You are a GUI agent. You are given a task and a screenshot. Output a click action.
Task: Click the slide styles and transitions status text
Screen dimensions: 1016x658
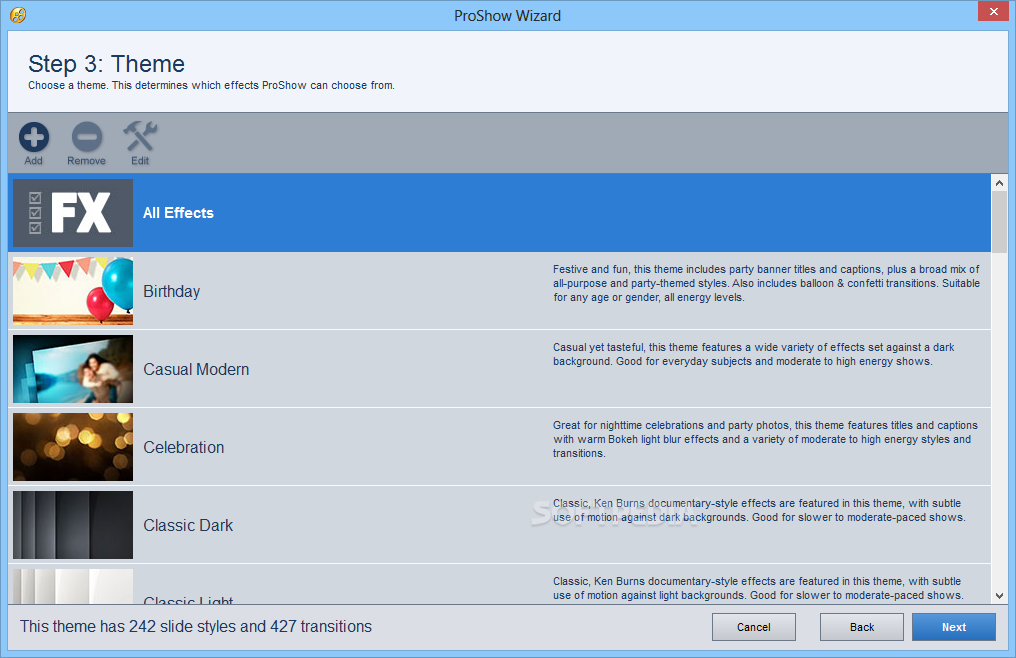(196, 626)
